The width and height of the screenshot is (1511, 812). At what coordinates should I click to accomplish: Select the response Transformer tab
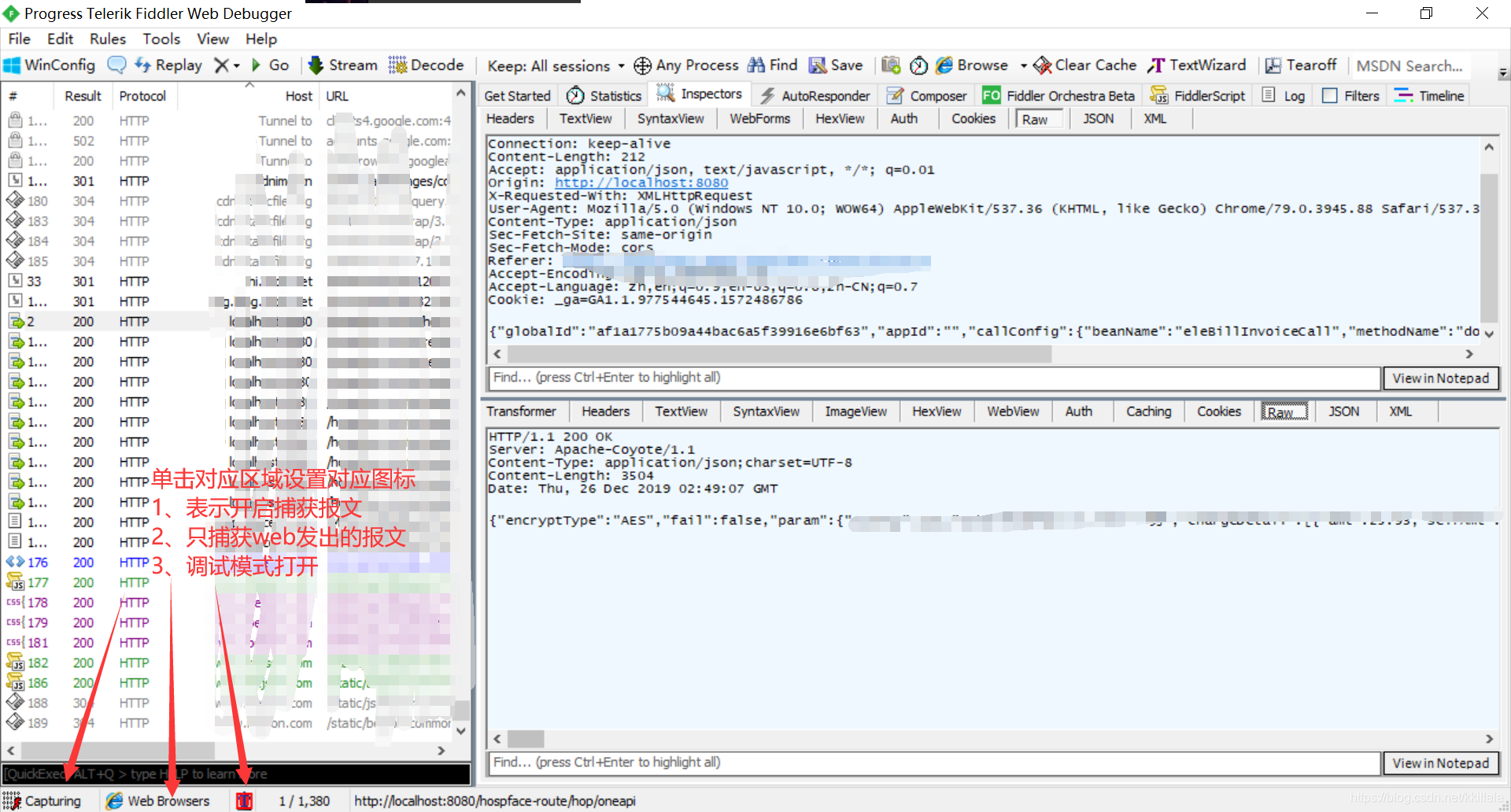click(x=521, y=411)
